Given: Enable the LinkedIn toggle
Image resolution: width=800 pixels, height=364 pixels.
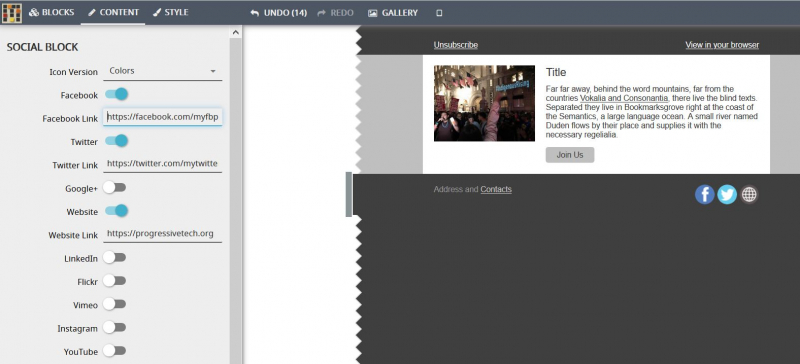Looking at the screenshot, I should click(114, 257).
